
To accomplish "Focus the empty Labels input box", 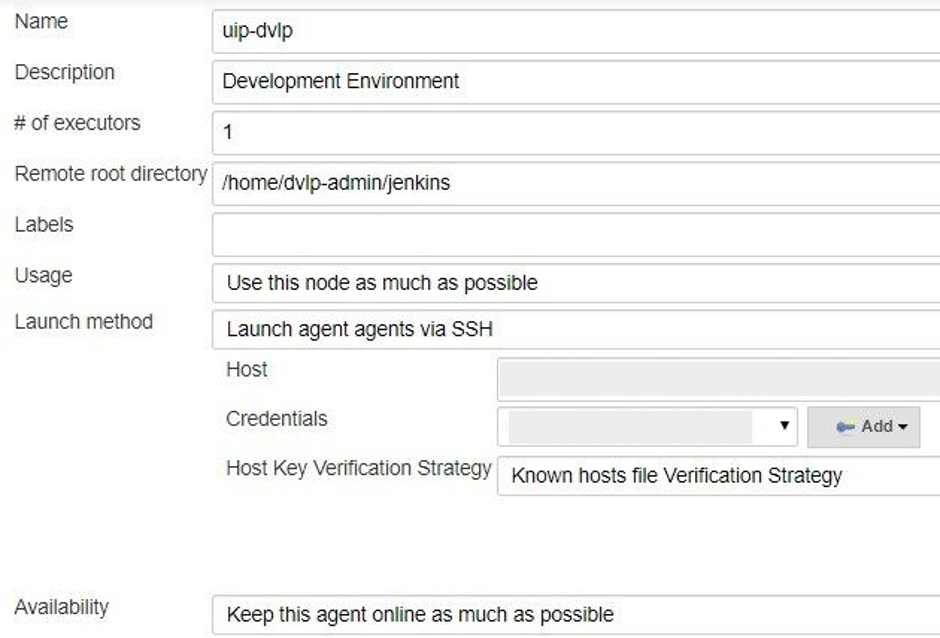I will 576,234.
